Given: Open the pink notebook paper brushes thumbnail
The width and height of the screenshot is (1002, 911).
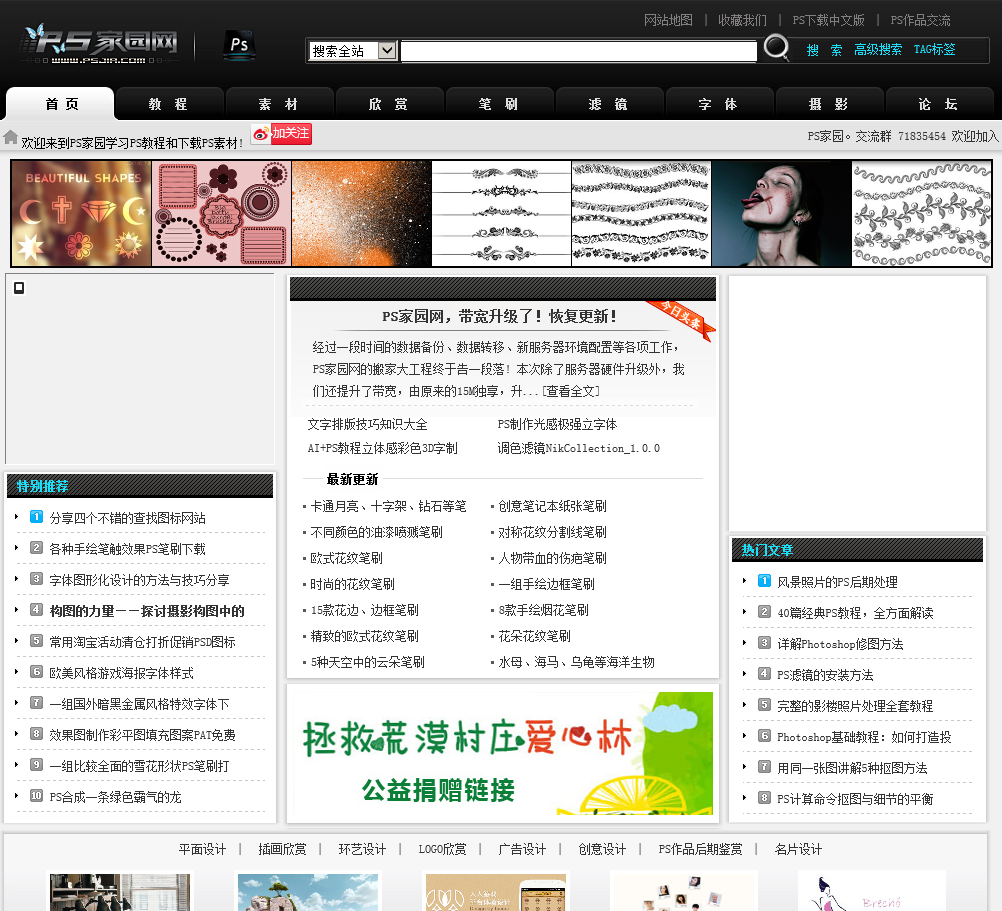Looking at the screenshot, I should 222,213.
